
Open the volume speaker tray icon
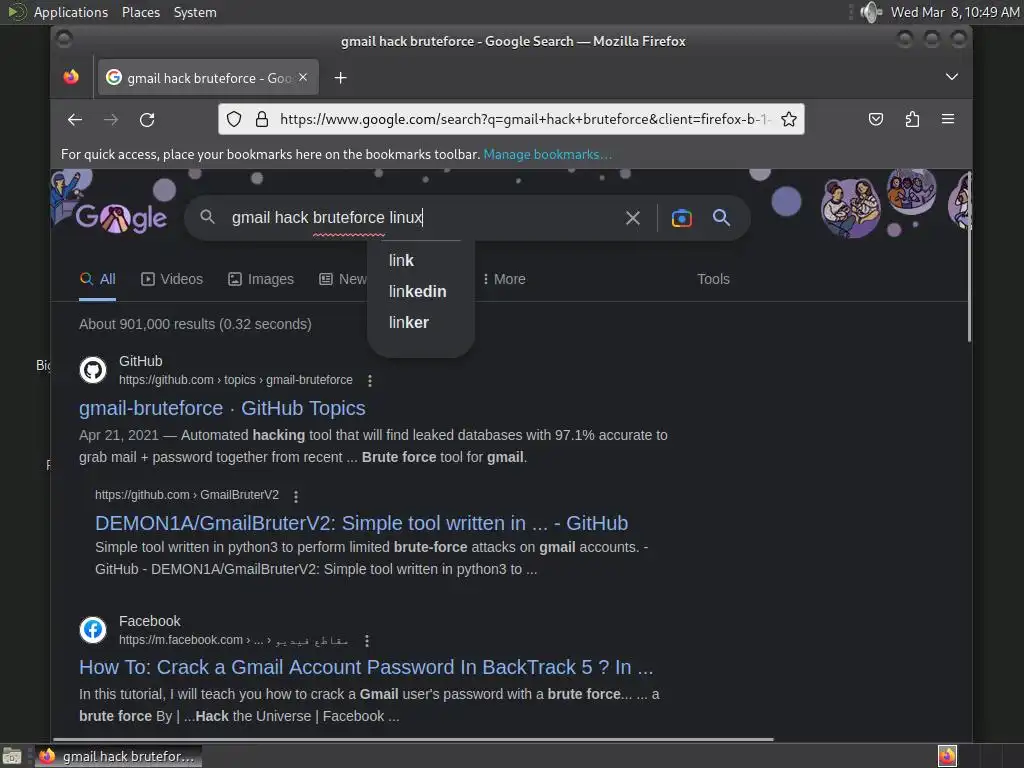(871, 12)
